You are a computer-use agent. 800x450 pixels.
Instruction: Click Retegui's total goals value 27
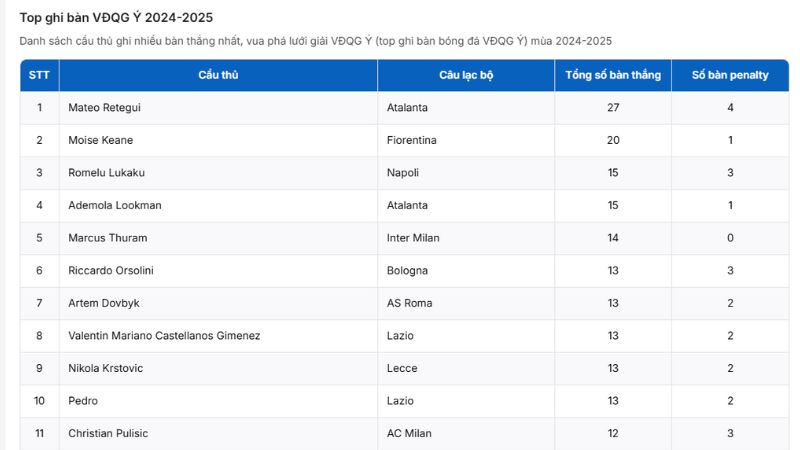[613, 108]
